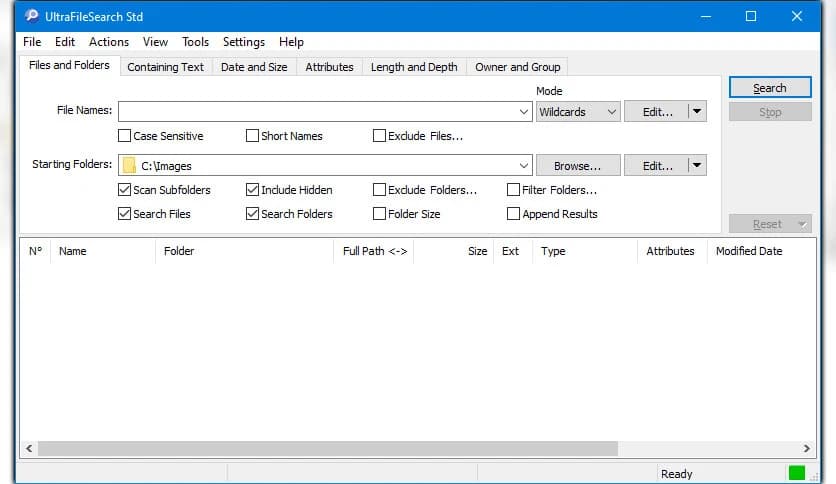Click Browse to choose a starting folder
The width and height of the screenshot is (836, 484).
click(x=578, y=166)
